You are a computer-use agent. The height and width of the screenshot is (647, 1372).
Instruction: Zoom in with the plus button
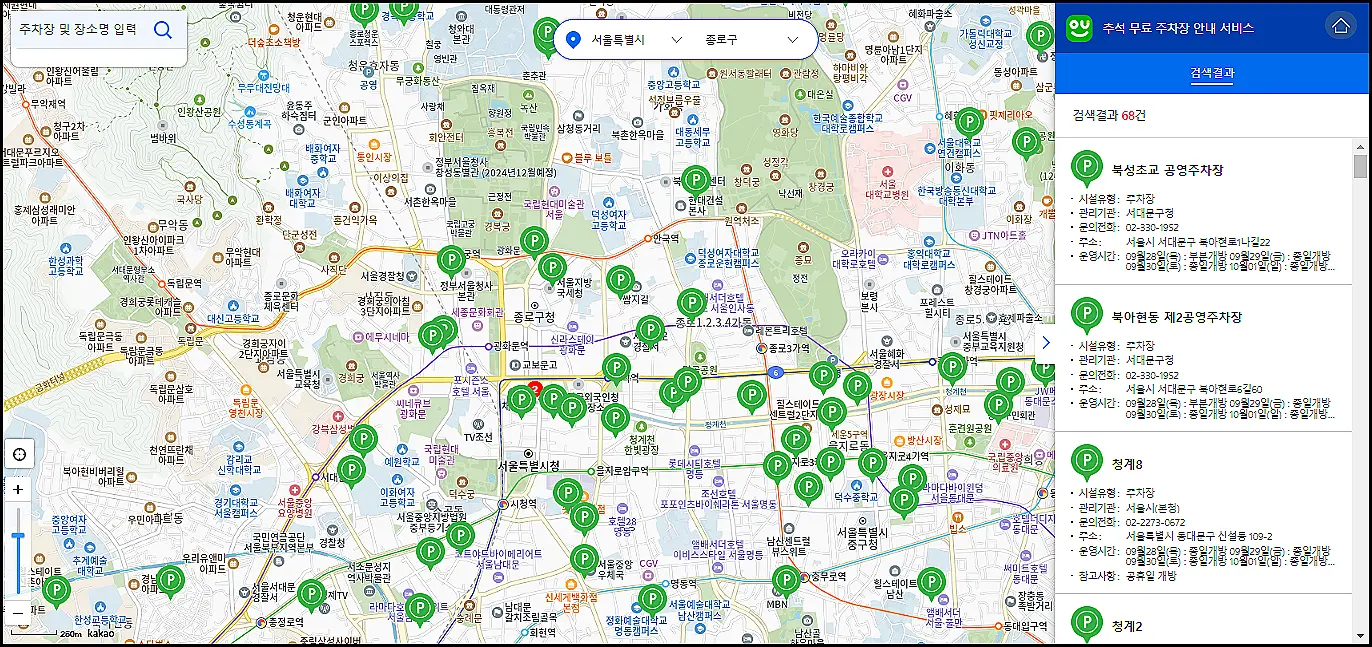tap(18, 490)
